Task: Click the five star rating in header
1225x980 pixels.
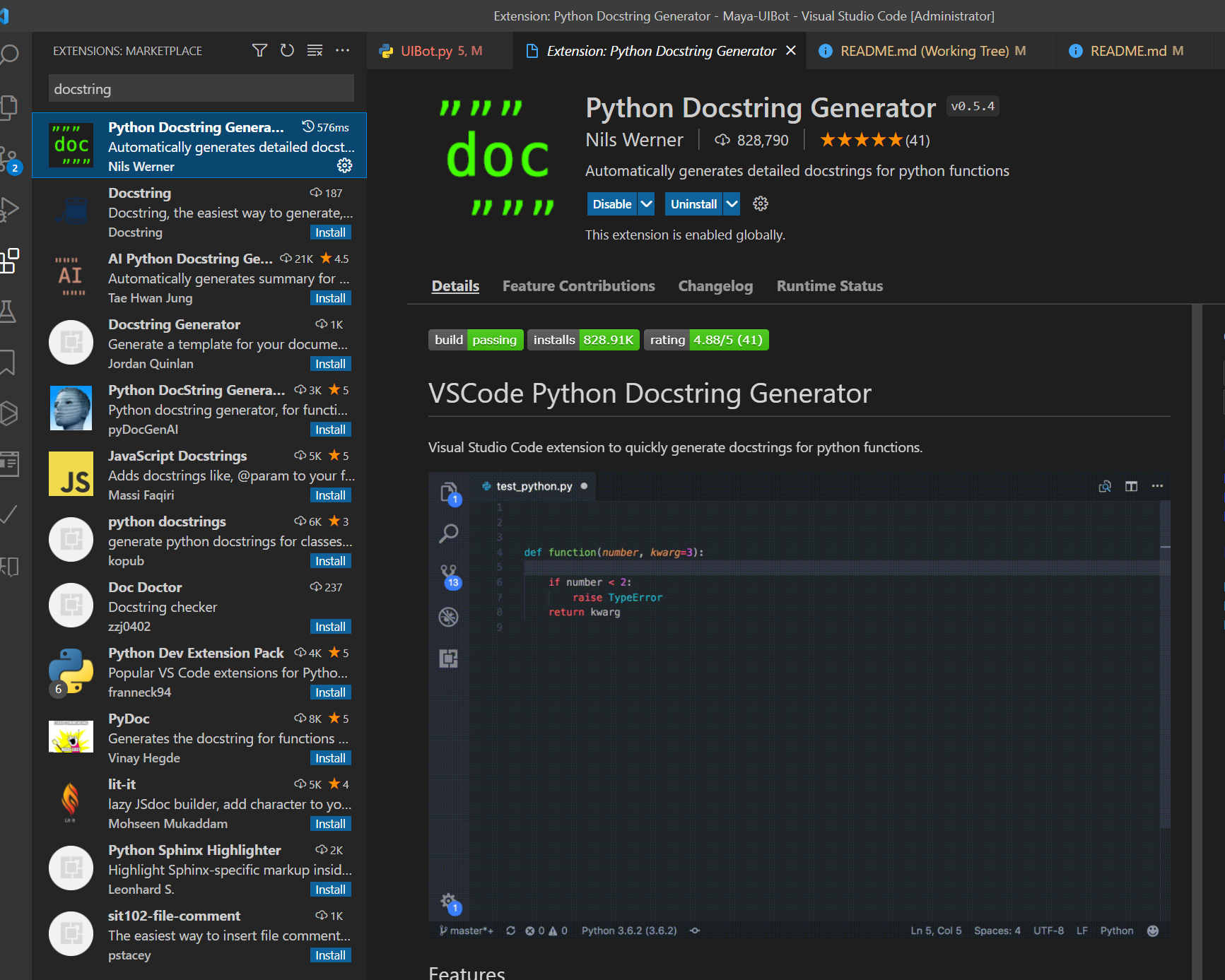Action: coord(861,140)
